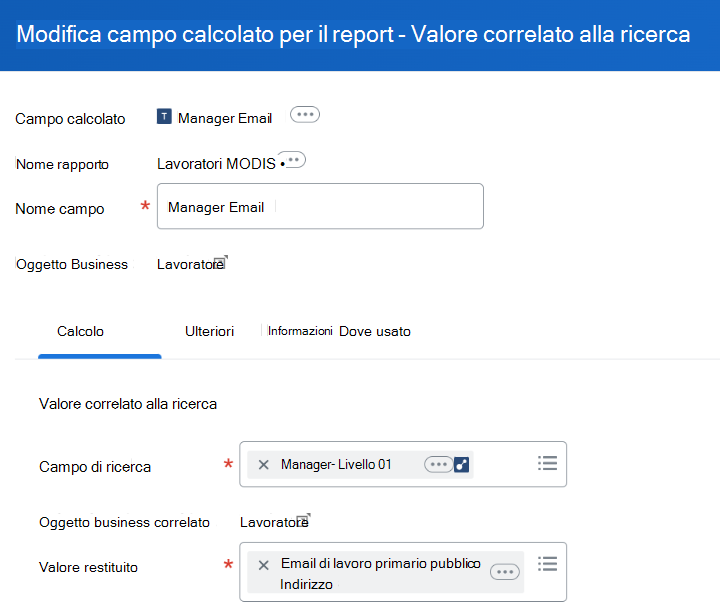
Task: Click the Manager- Livello 01 selected value
Action: tap(336, 464)
